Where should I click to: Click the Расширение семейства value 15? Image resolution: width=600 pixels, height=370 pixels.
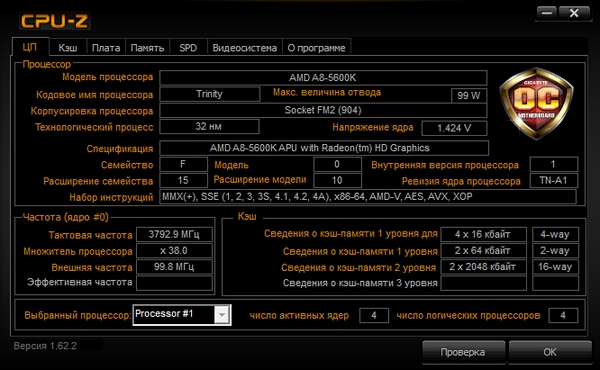point(183,180)
